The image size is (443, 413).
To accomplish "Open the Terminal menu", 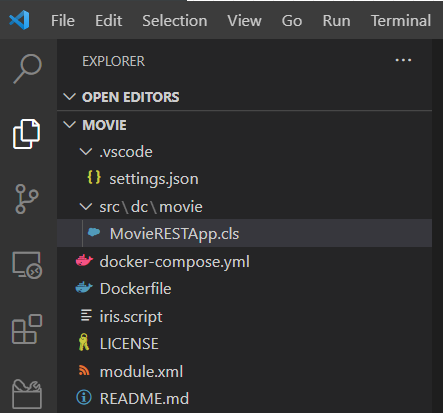I will point(401,21).
